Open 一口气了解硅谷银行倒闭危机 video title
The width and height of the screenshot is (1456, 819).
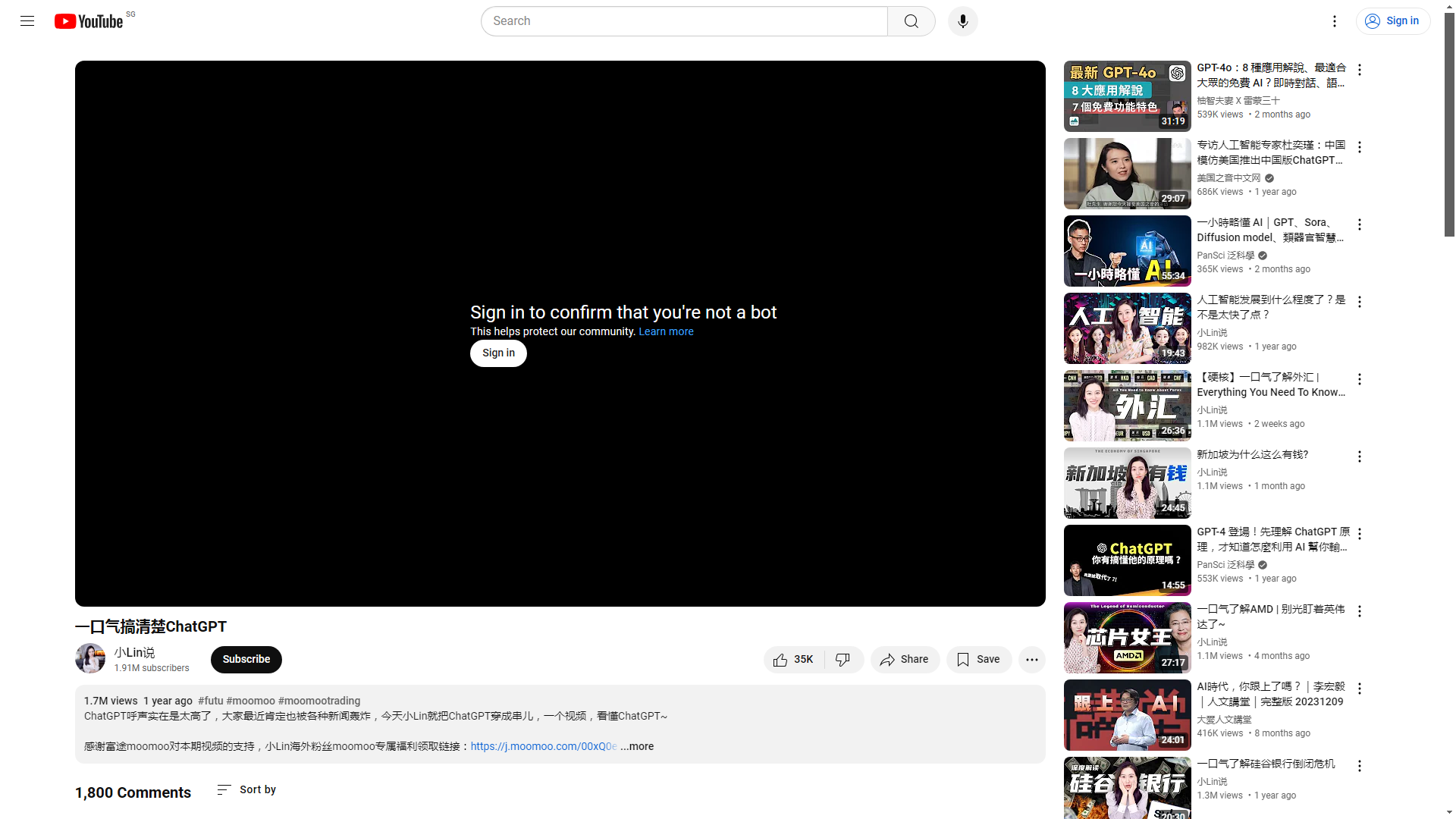[1266, 764]
